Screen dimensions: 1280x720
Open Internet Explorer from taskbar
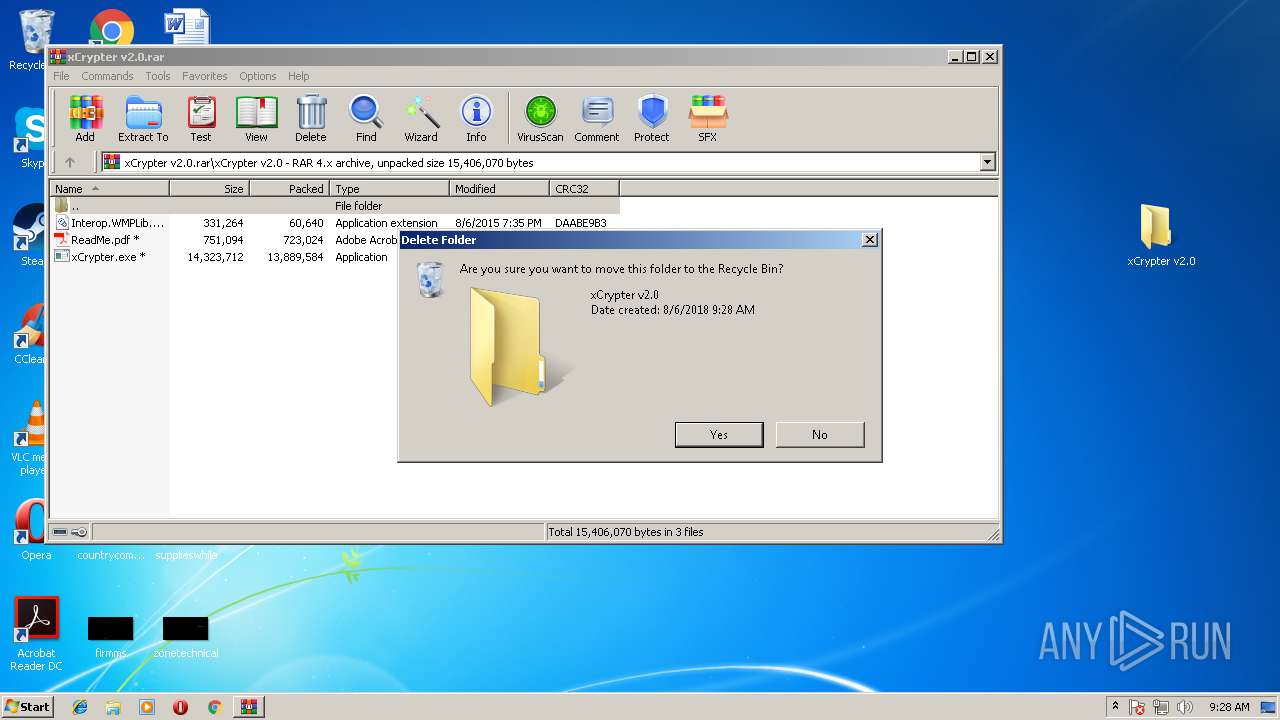[80, 707]
